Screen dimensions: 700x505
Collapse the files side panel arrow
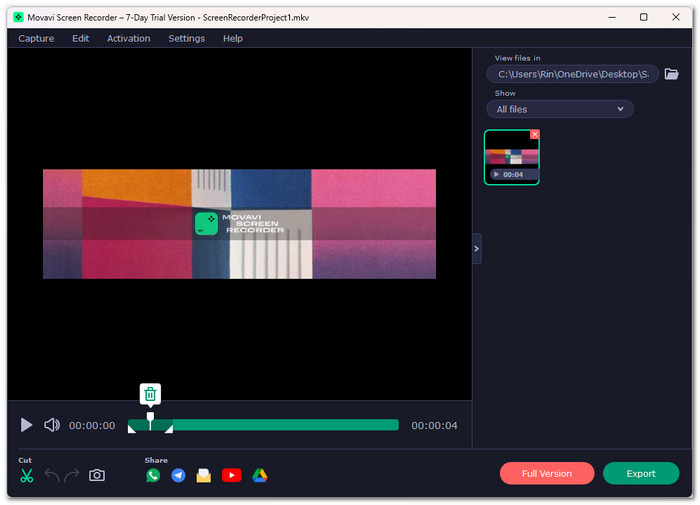pyautogui.click(x=476, y=249)
